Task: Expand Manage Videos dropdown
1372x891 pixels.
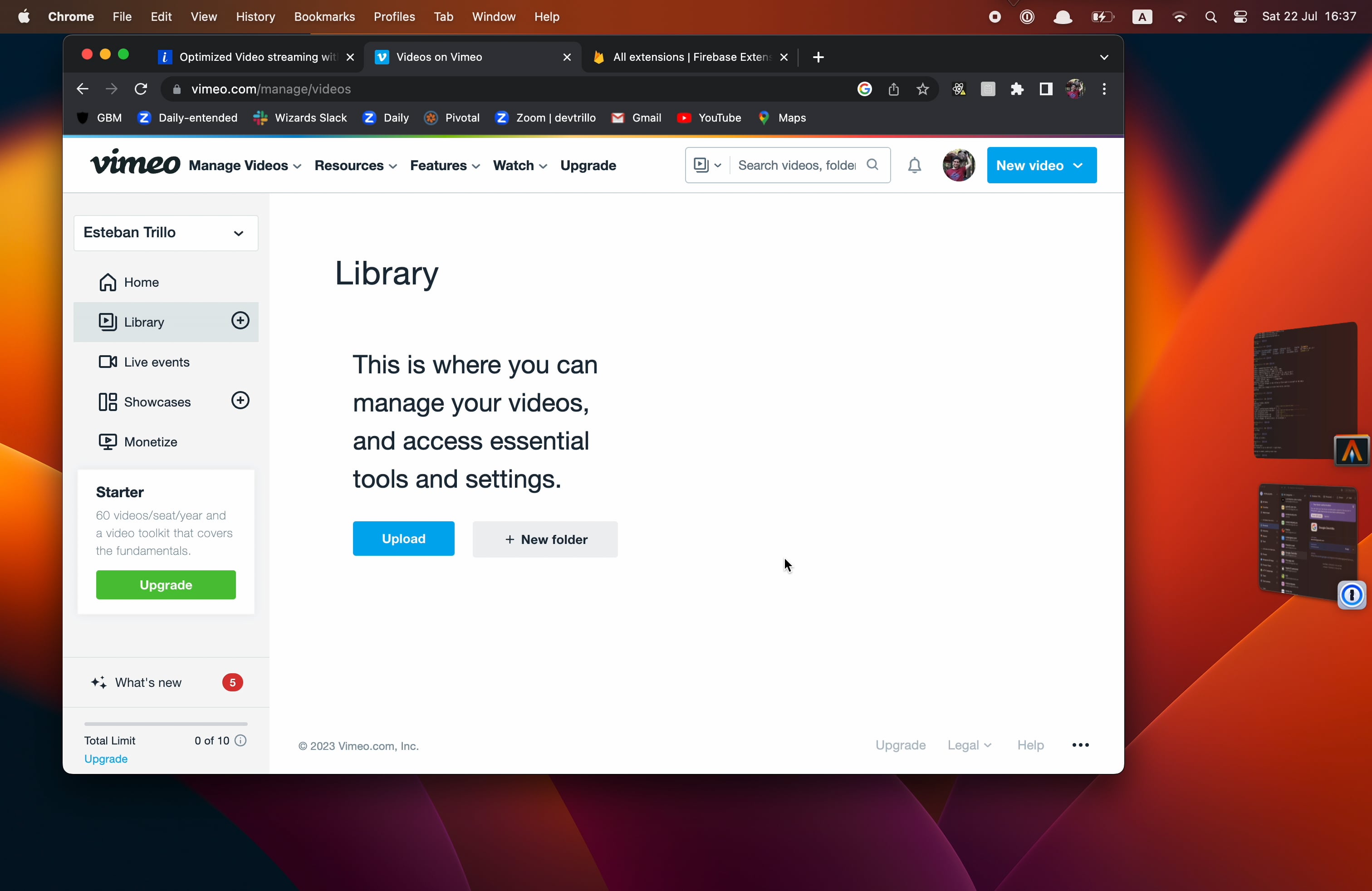Action: click(245, 166)
